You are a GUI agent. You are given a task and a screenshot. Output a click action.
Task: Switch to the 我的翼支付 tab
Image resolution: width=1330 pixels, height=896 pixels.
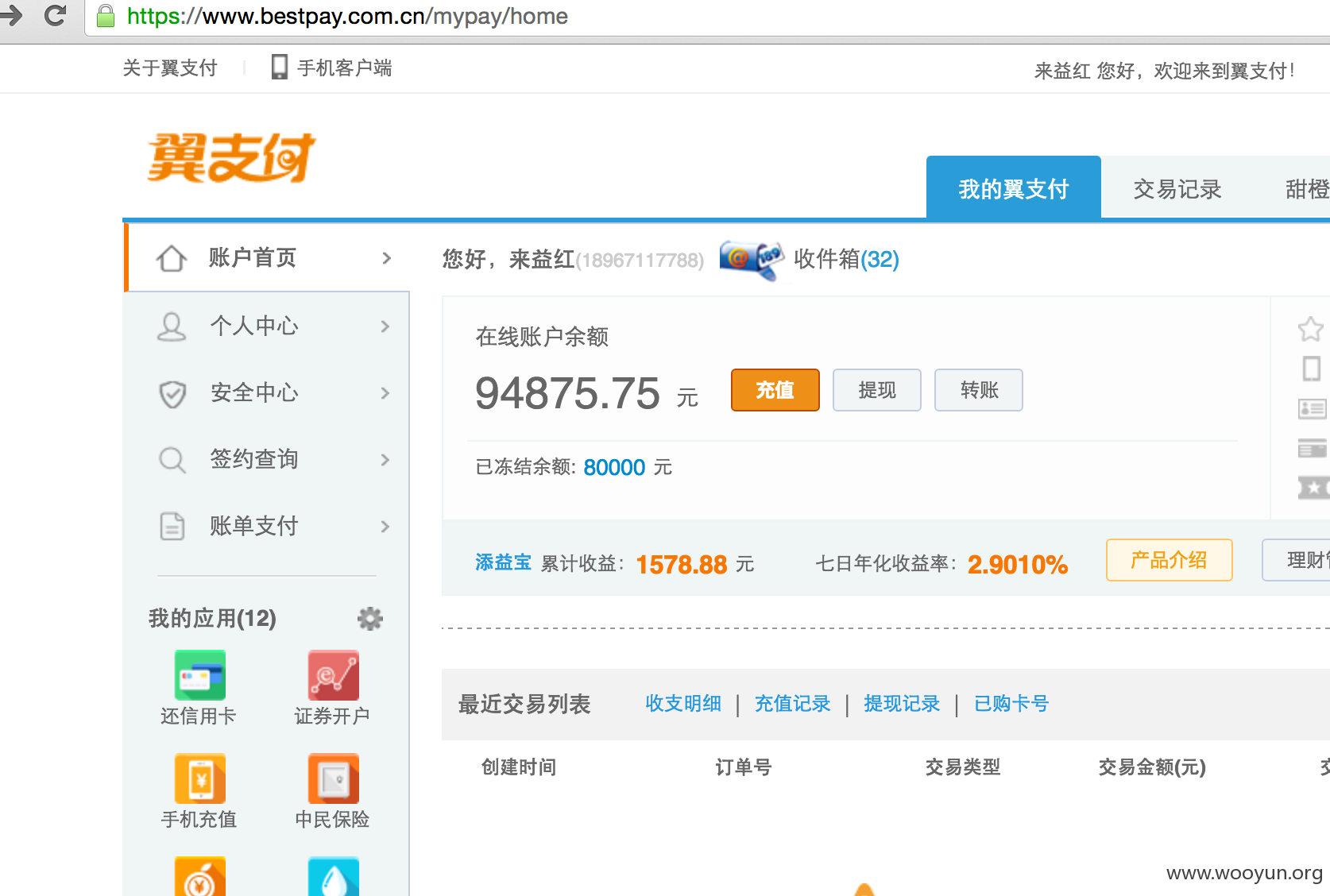coord(1014,187)
